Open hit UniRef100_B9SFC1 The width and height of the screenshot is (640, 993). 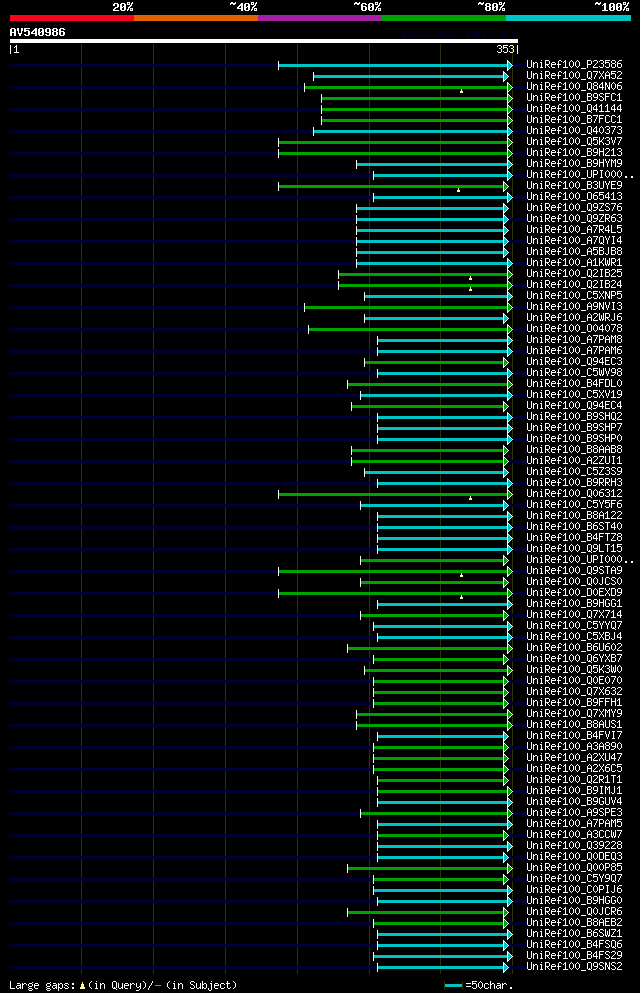(574, 98)
